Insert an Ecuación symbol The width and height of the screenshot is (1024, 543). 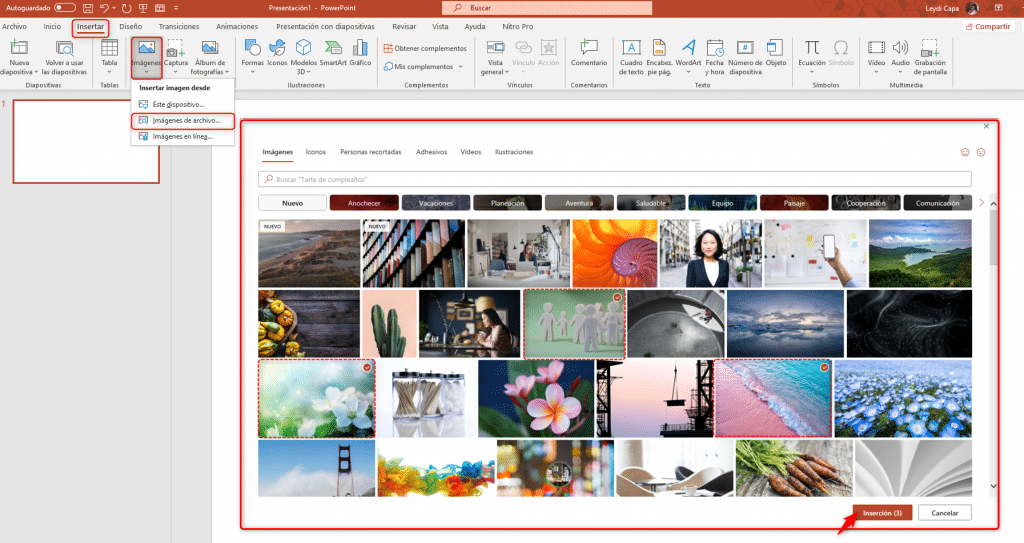coord(812,56)
